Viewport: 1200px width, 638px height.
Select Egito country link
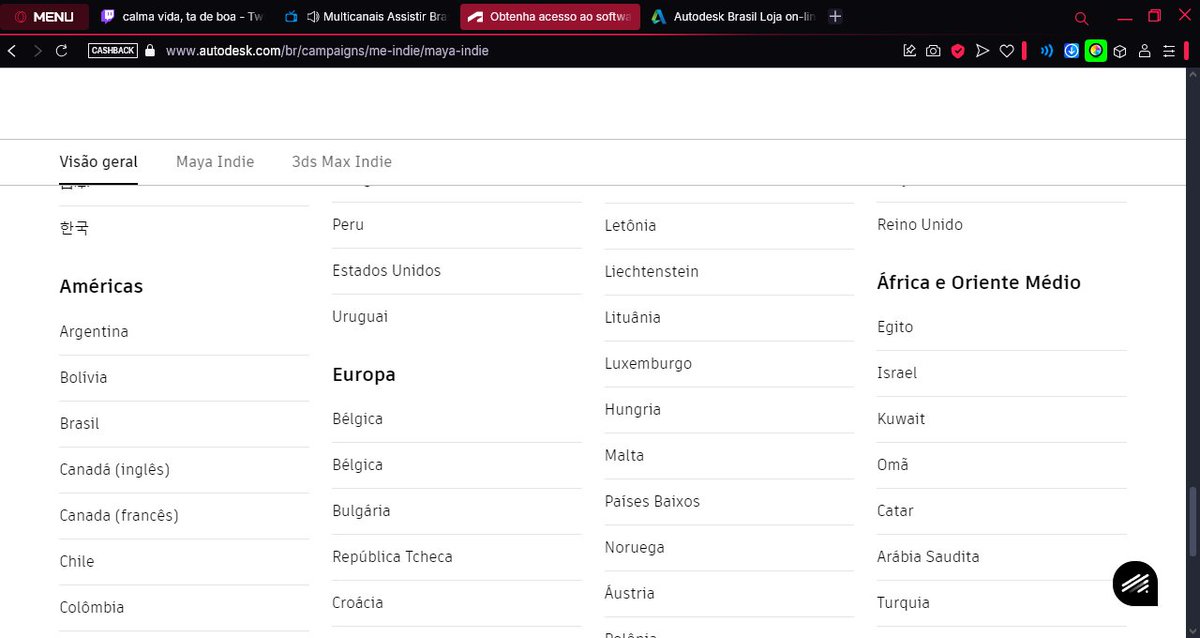pos(895,327)
